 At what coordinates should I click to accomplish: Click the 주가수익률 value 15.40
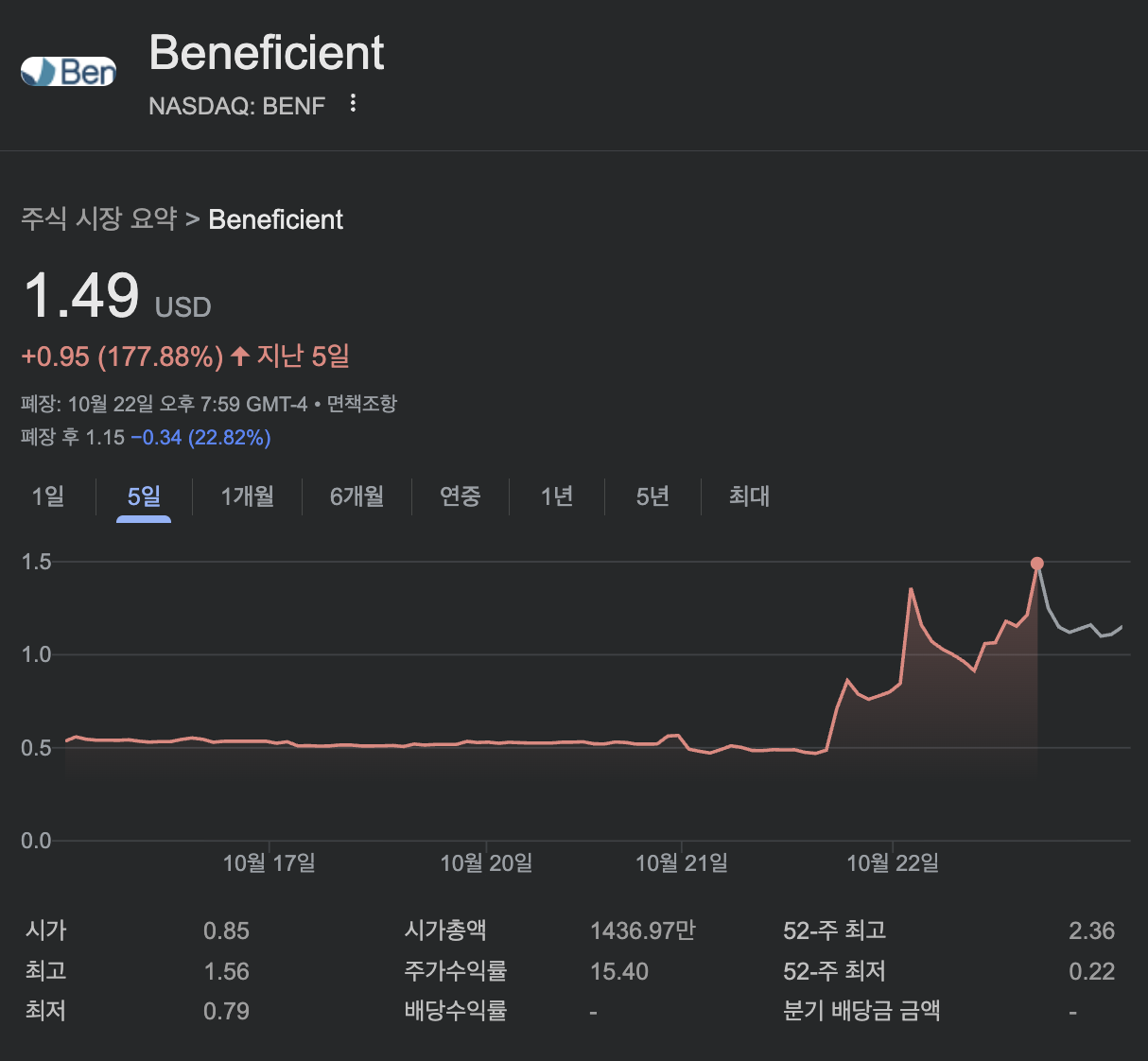pos(619,971)
